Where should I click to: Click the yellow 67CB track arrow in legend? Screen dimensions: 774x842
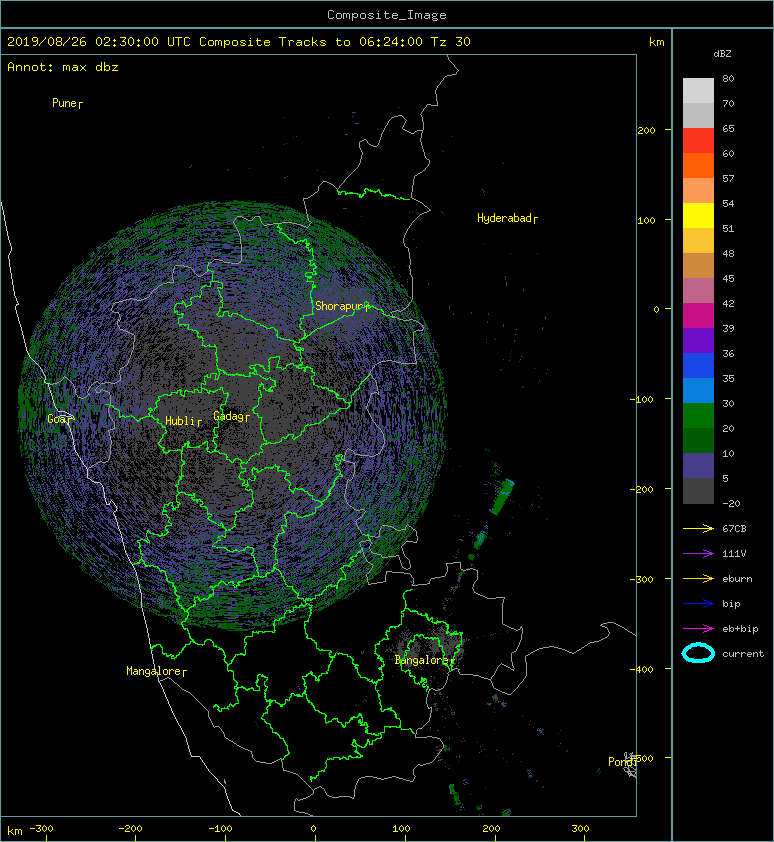point(698,529)
